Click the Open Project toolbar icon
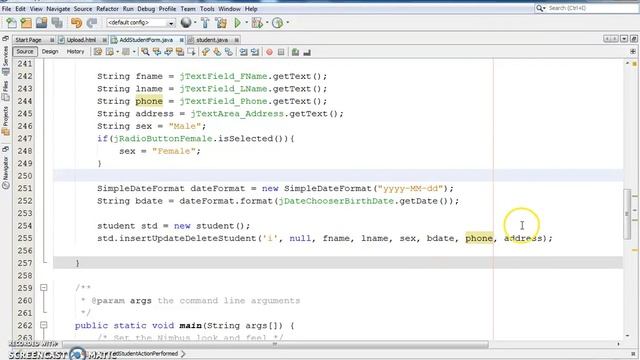This screenshot has width=640, height=360. (41, 23)
